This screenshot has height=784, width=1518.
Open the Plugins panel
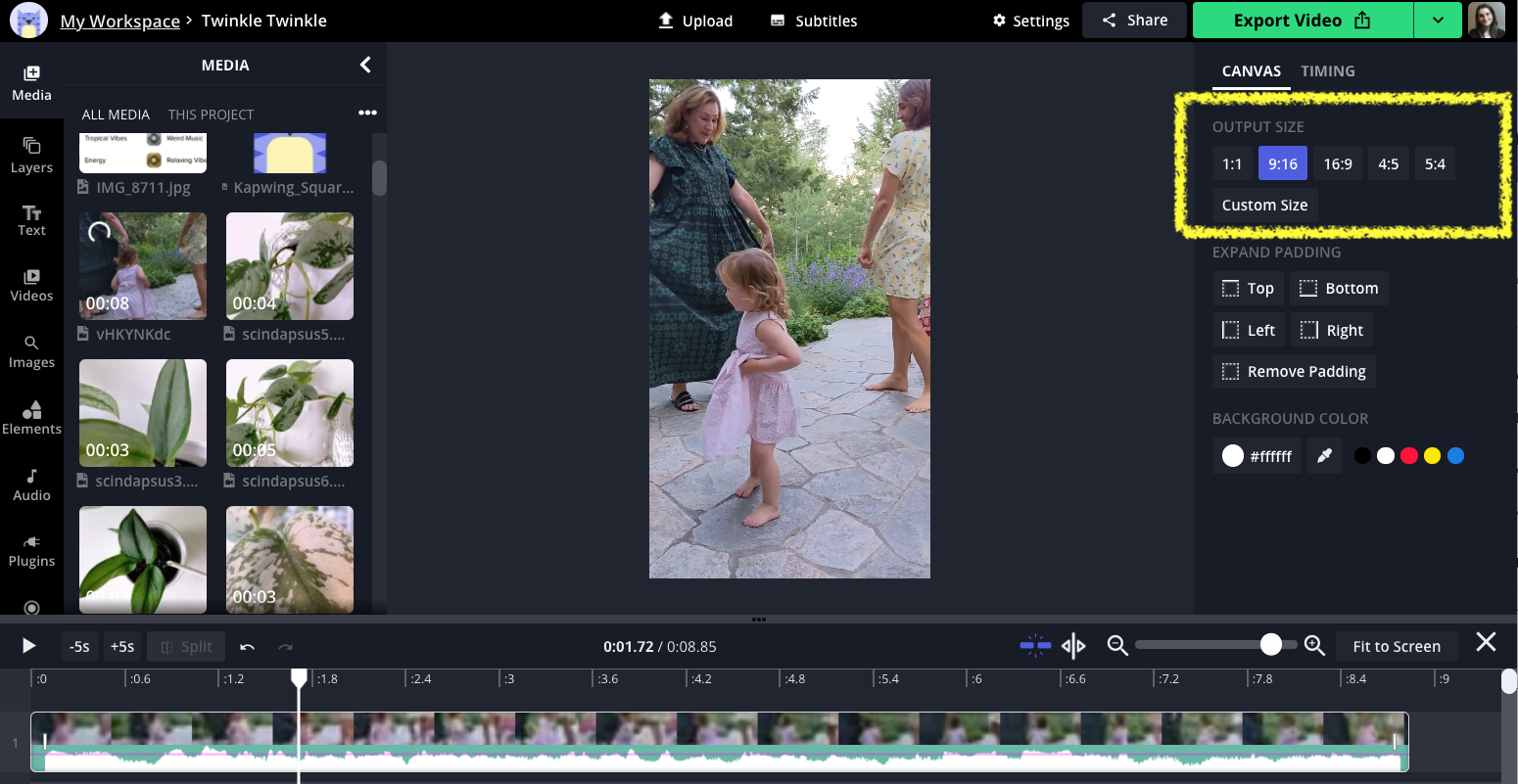point(31,551)
